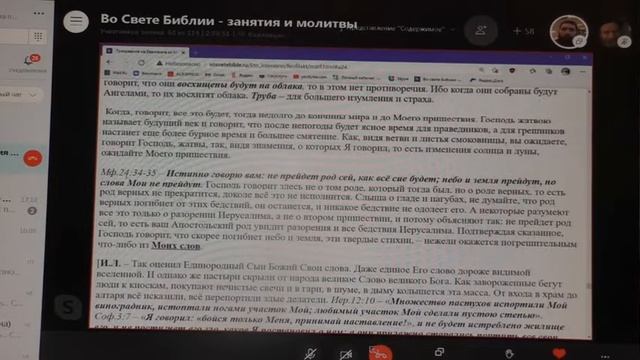Select the bearded participant's avatar thumbnail
The image size is (640, 360).
click(569, 31)
